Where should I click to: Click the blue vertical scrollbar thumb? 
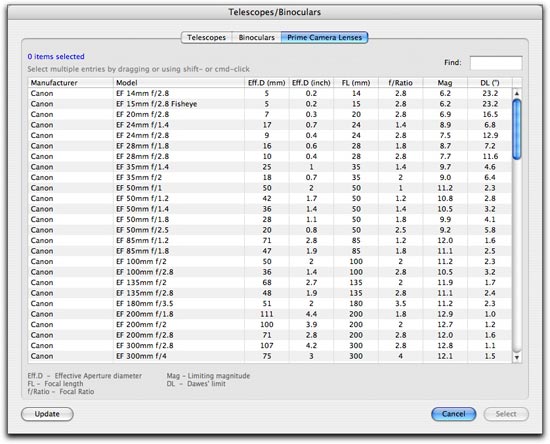point(517,129)
